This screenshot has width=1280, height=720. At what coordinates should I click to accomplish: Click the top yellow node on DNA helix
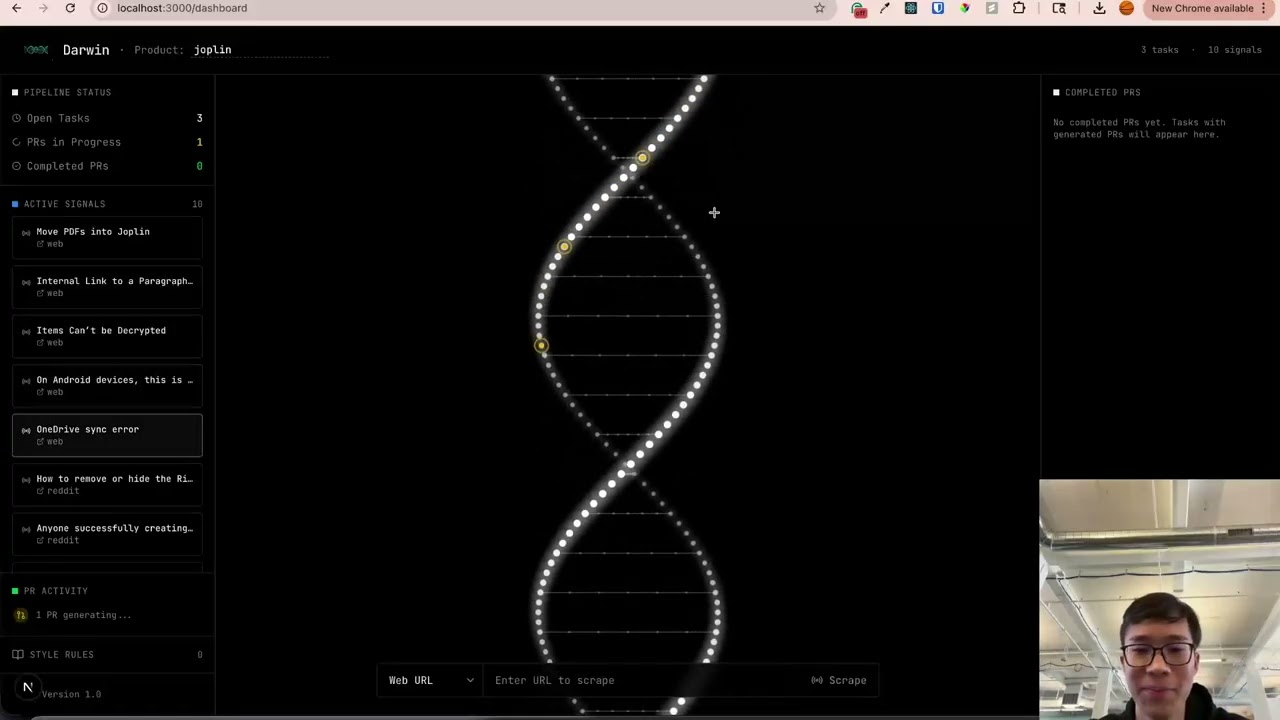(x=642, y=158)
